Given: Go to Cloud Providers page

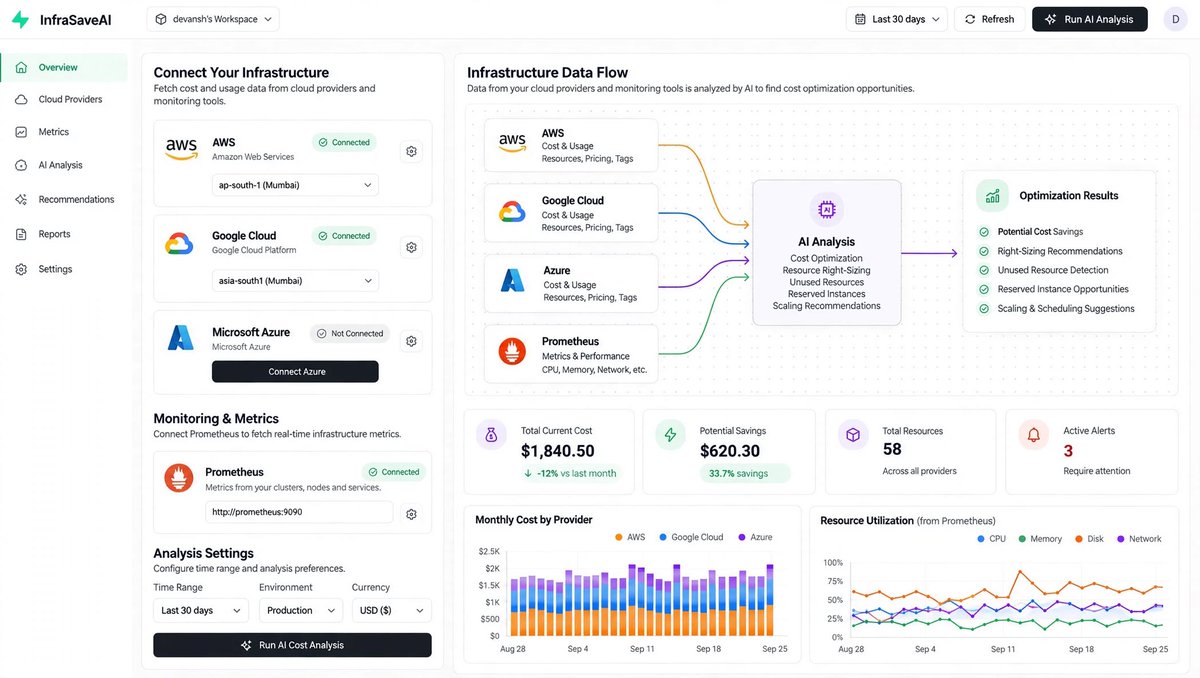Looking at the screenshot, I should 64,100.
